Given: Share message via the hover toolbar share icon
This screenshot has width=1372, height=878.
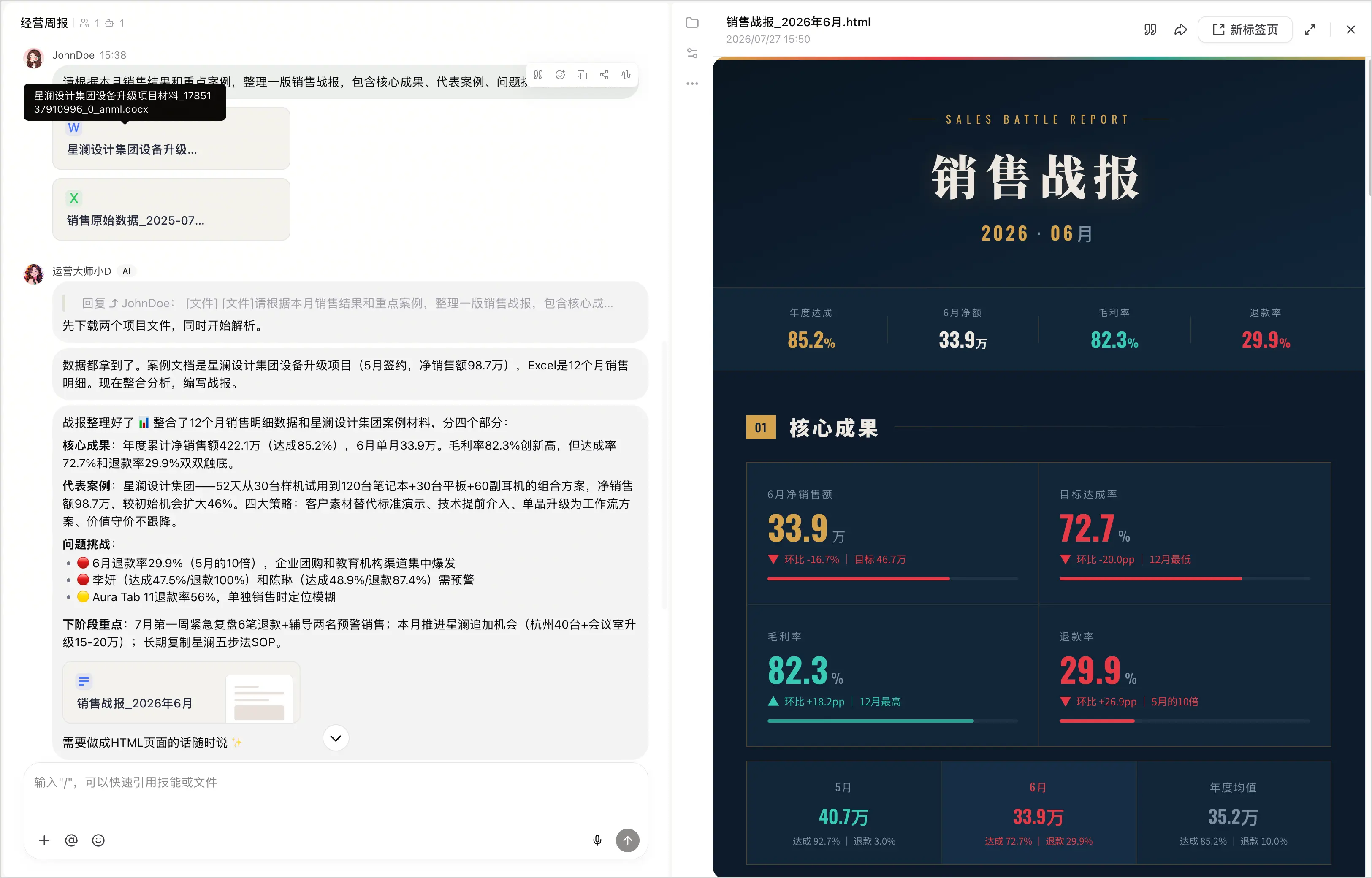Looking at the screenshot, I should tap(604, 75).
